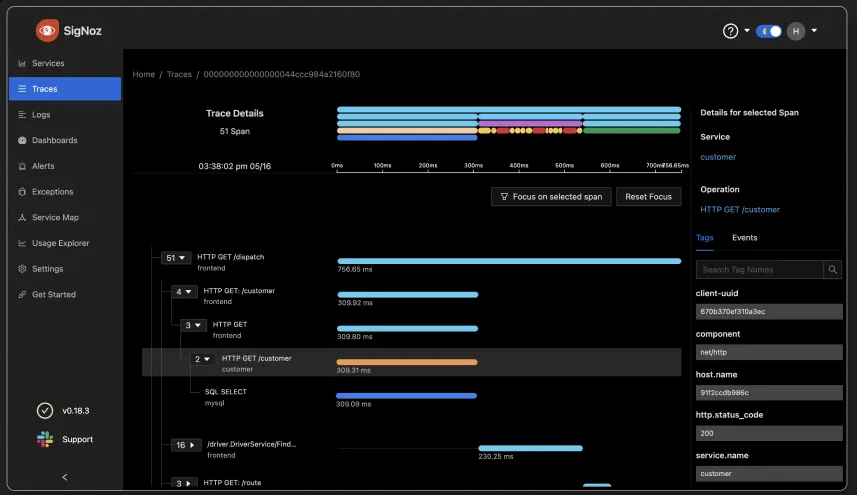Collapse the 3 spans HTTP GET node
Viewport: 857px width, 495px height.
point(193,326)
